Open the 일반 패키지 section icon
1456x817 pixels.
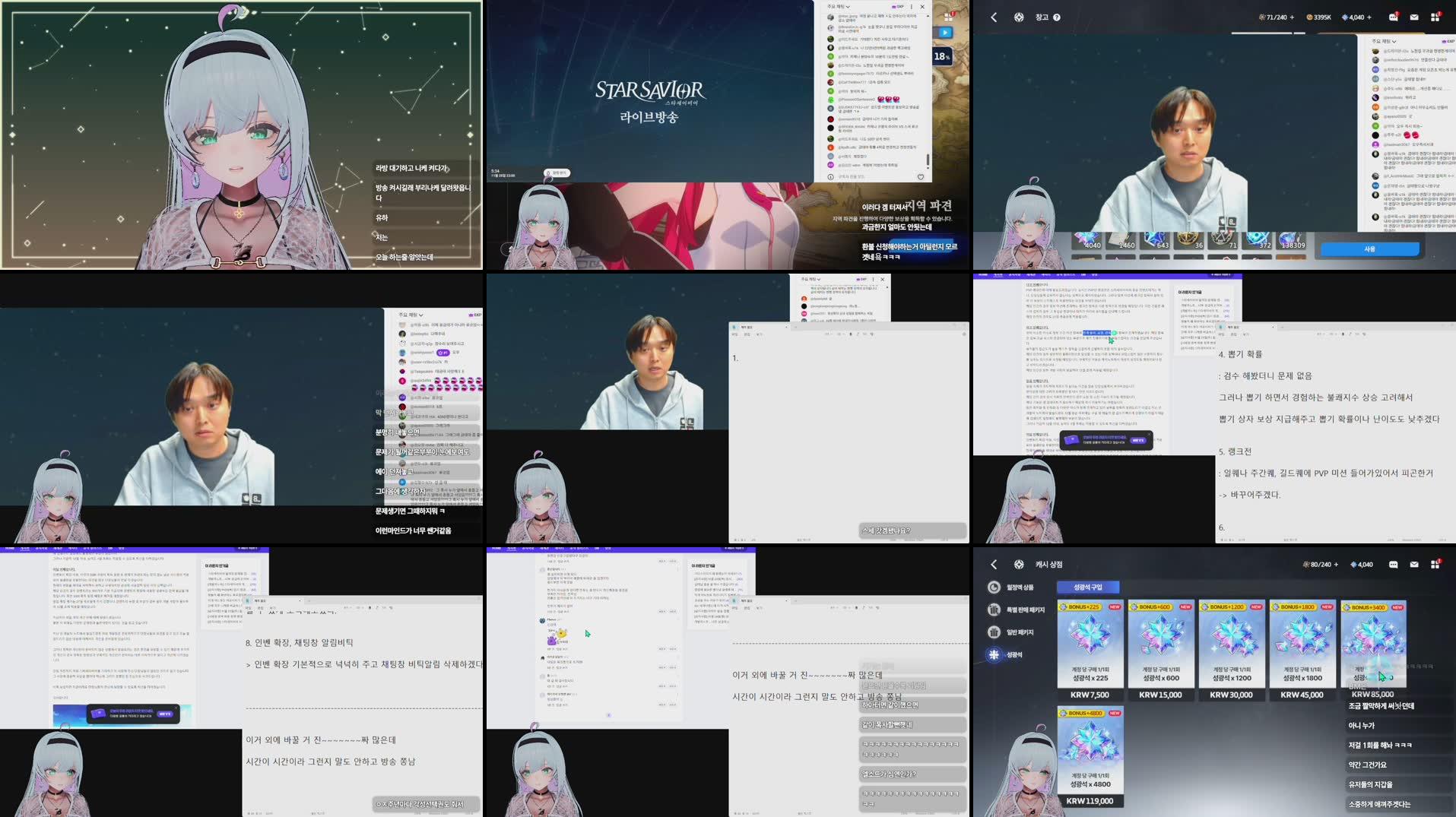coord(994,632)
